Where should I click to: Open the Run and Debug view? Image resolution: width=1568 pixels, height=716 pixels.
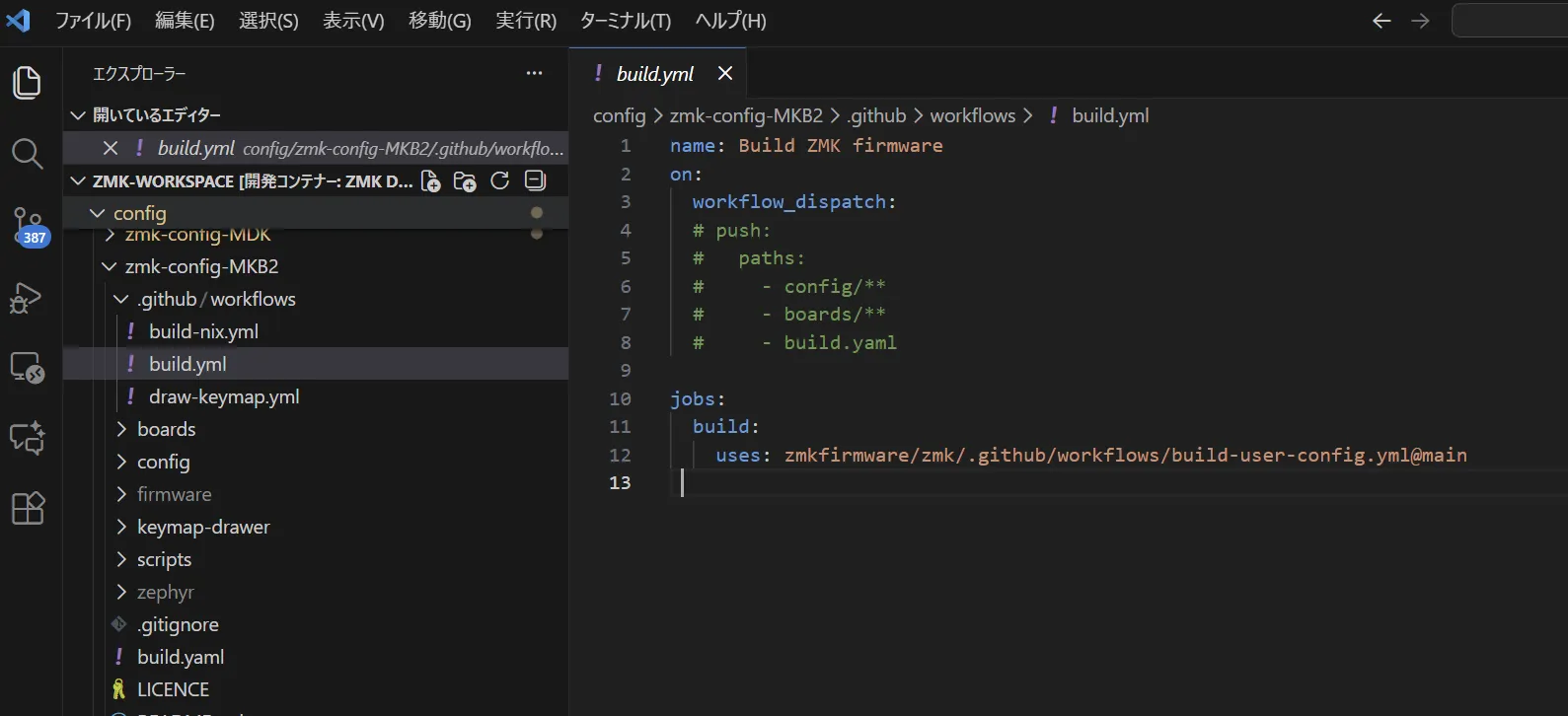(27, 297)
